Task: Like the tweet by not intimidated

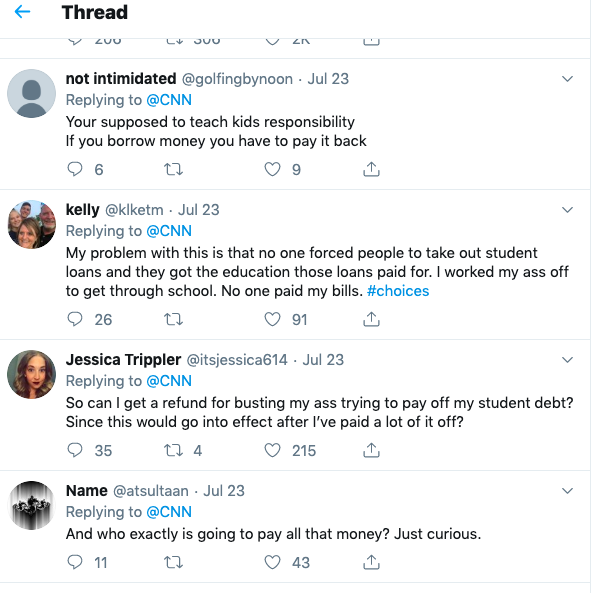Action: [x=272, y=170]
